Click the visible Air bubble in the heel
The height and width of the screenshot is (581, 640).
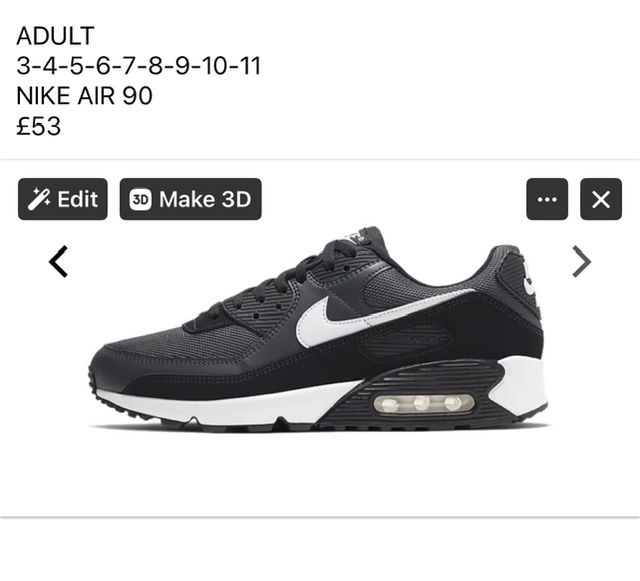[x=424, y=403]
